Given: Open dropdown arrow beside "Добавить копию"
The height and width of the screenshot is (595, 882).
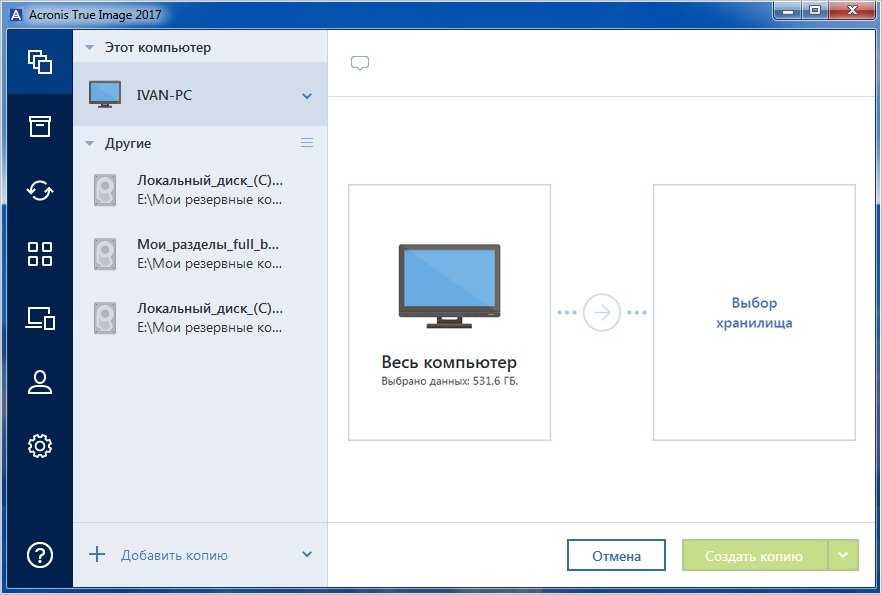Looking at the screenshot, I should (x=307, y=555).
